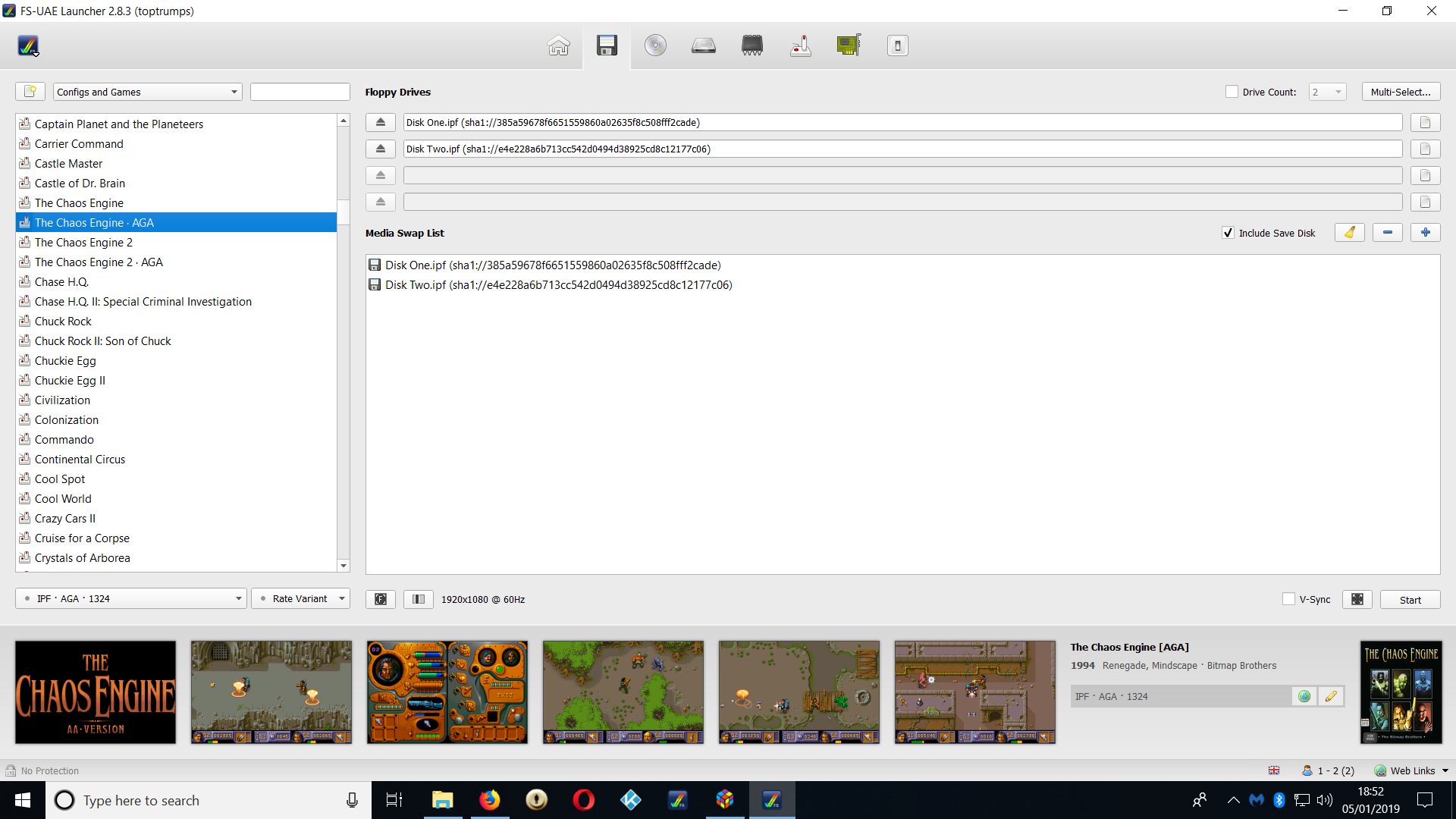Open the Chaos Engine box cover thumbnail
This screenshot has width=1456, height=819.
pos(1401,692)
